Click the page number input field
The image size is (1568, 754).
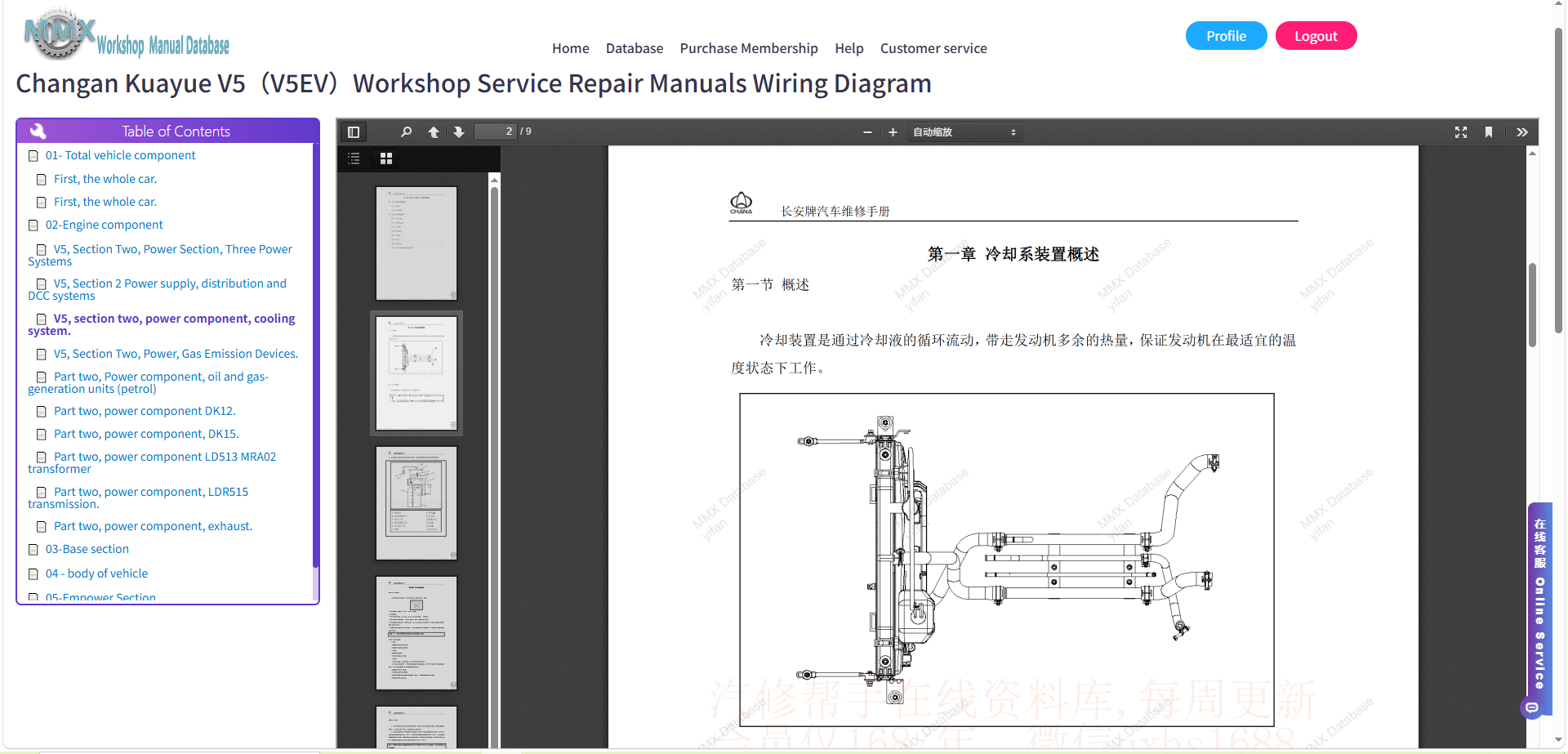point(496,132)
